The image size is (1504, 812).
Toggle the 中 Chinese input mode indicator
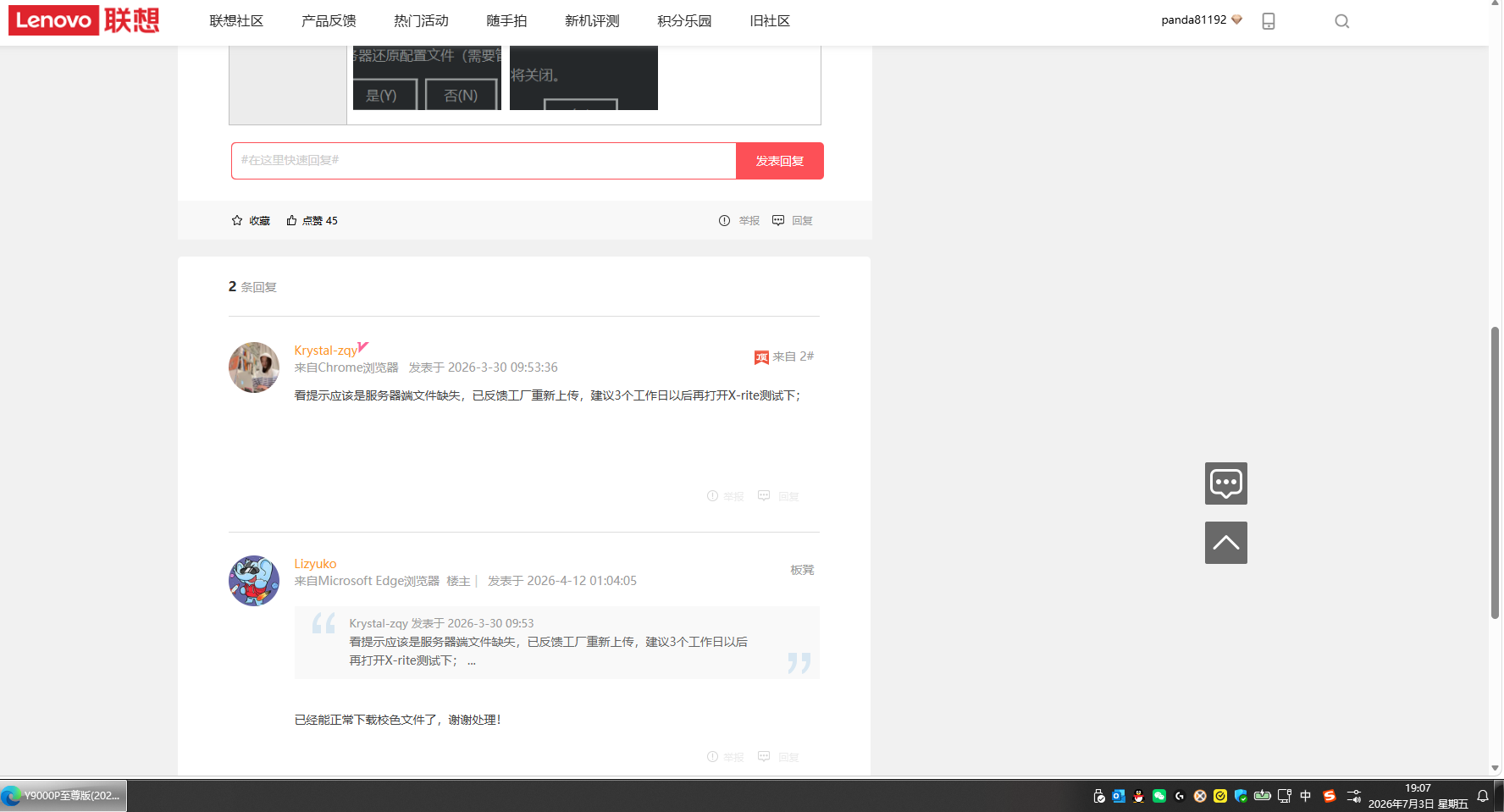click(x=1306, y=796)
